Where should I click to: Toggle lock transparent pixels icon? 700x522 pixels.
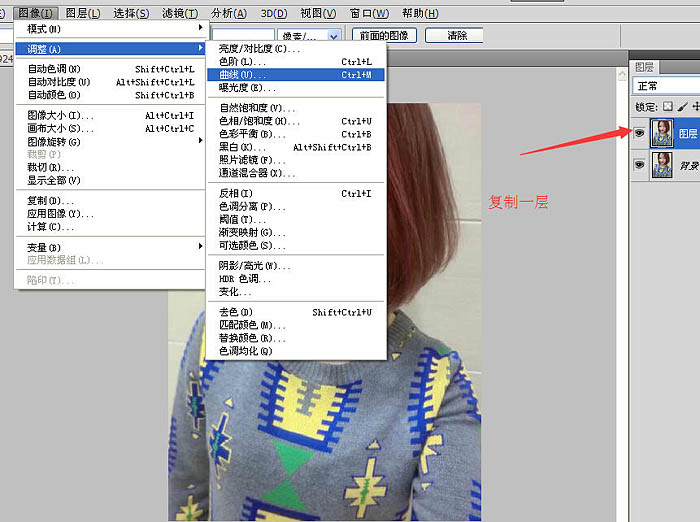click(x=667, y=106)
